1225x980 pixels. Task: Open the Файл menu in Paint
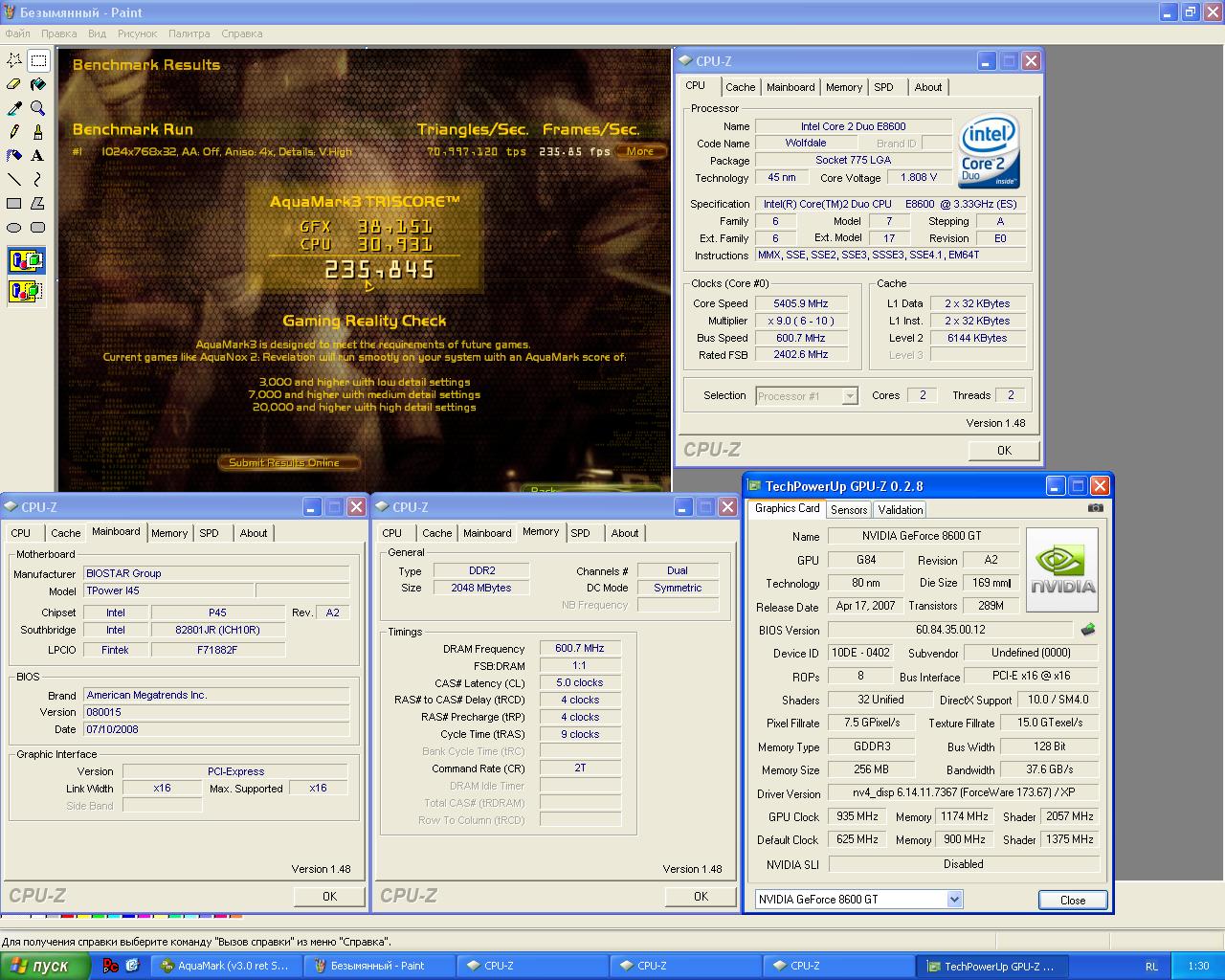pos(17,33)
